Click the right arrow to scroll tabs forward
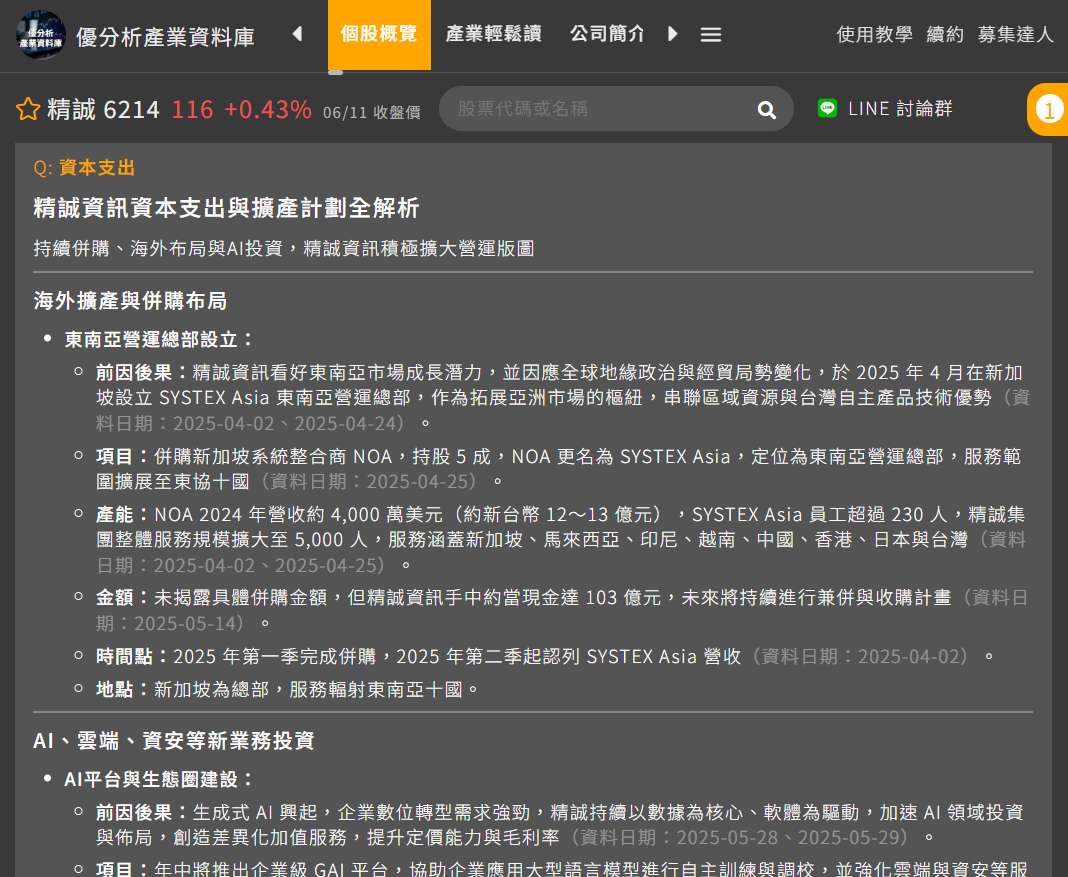 pyautogui.click(x=672, y=33)
